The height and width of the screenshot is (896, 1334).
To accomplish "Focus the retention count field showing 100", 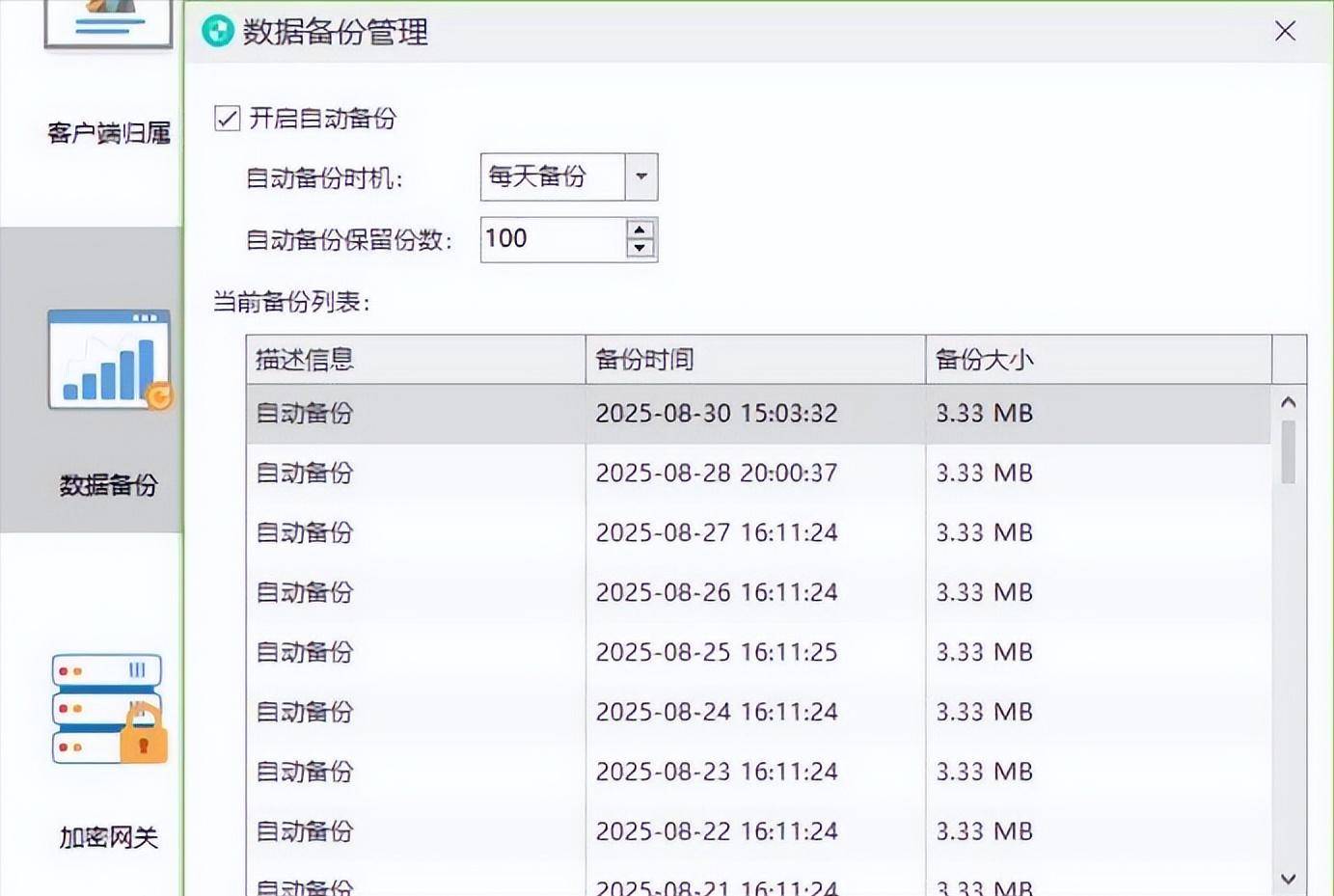I will [553, 238].
